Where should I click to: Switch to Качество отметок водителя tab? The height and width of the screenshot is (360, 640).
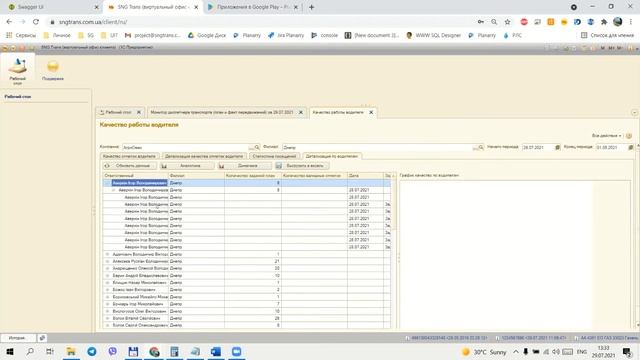(129, 156)
